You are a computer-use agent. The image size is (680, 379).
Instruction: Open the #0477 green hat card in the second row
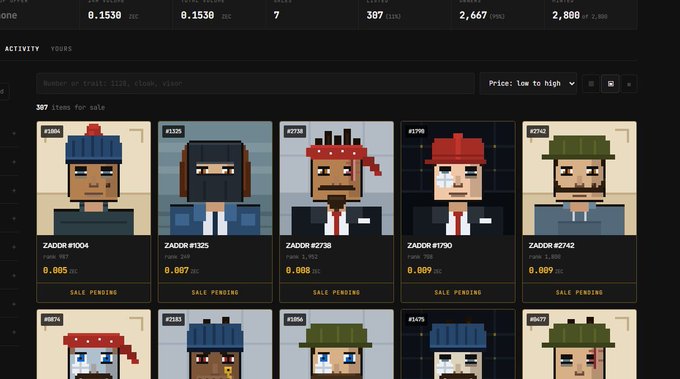tap(579, 344)
